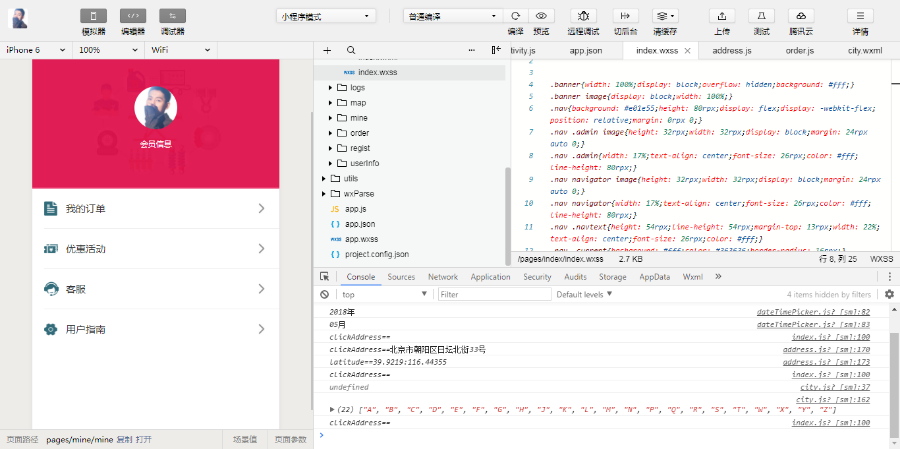This screenshot has height=449, width=900.
Task: Toggle the simulator (模拟器) panel
Action: coord(94,16)
